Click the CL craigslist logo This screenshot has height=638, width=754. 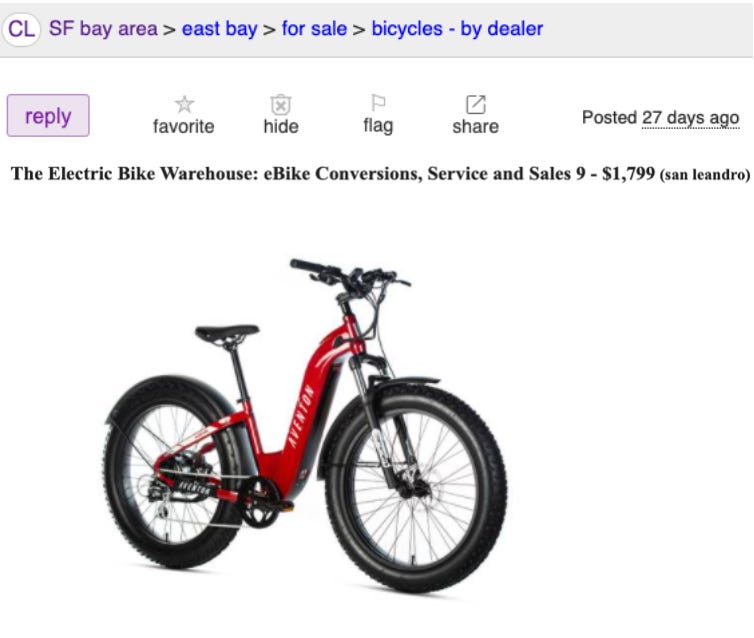[21, 29]
